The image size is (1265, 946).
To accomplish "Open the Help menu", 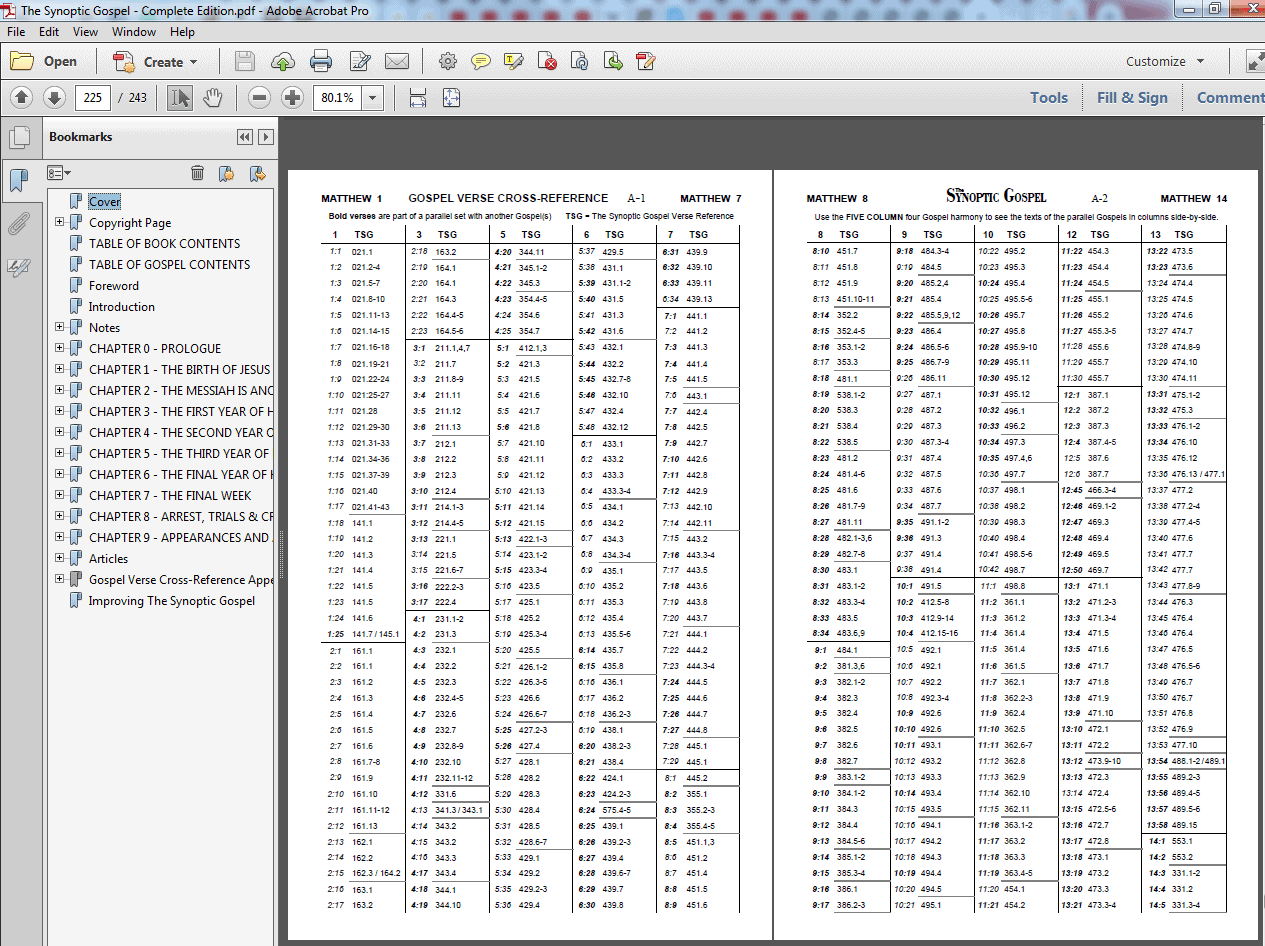I will coord(182,32).
